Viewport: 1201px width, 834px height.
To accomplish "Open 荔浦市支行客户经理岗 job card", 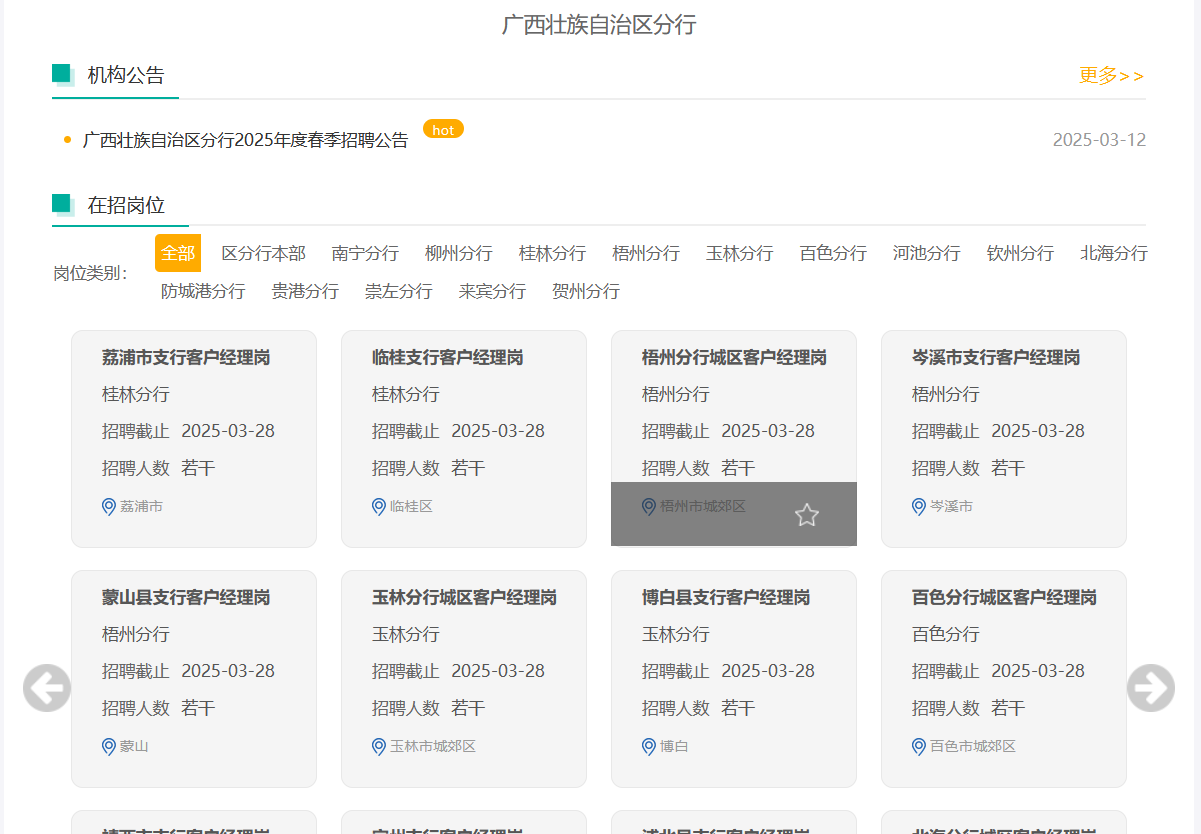I will 194,439.
